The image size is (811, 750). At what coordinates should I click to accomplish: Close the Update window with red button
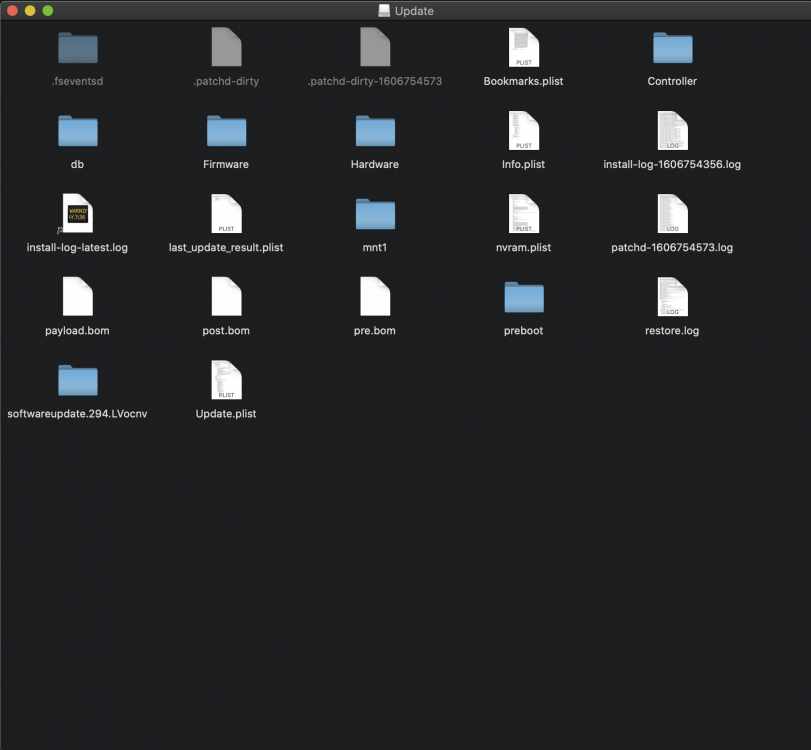(x=12, y=10)
